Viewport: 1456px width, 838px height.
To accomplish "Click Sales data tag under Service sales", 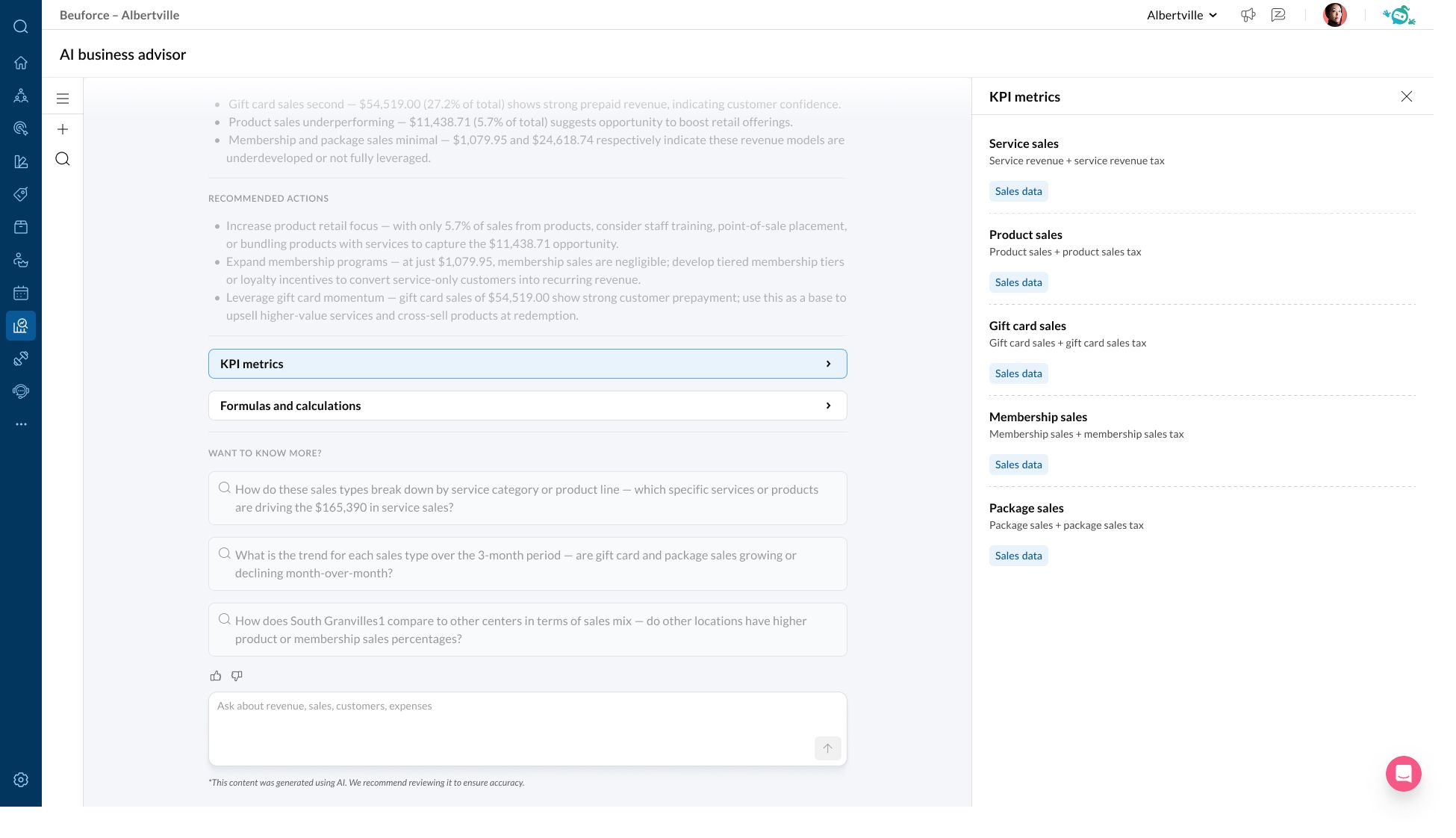I will 1018,191.
